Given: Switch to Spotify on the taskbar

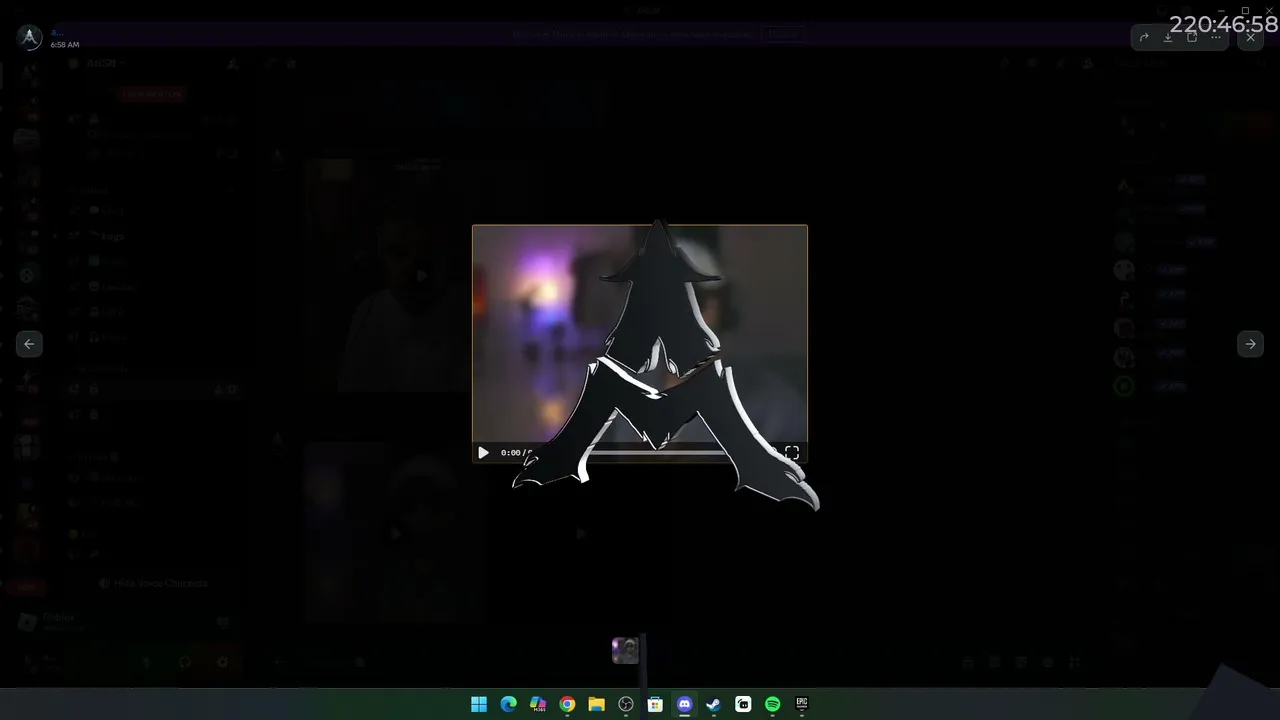Looking at the screenshot, I should pyautogui.click(x=772, y=704).
